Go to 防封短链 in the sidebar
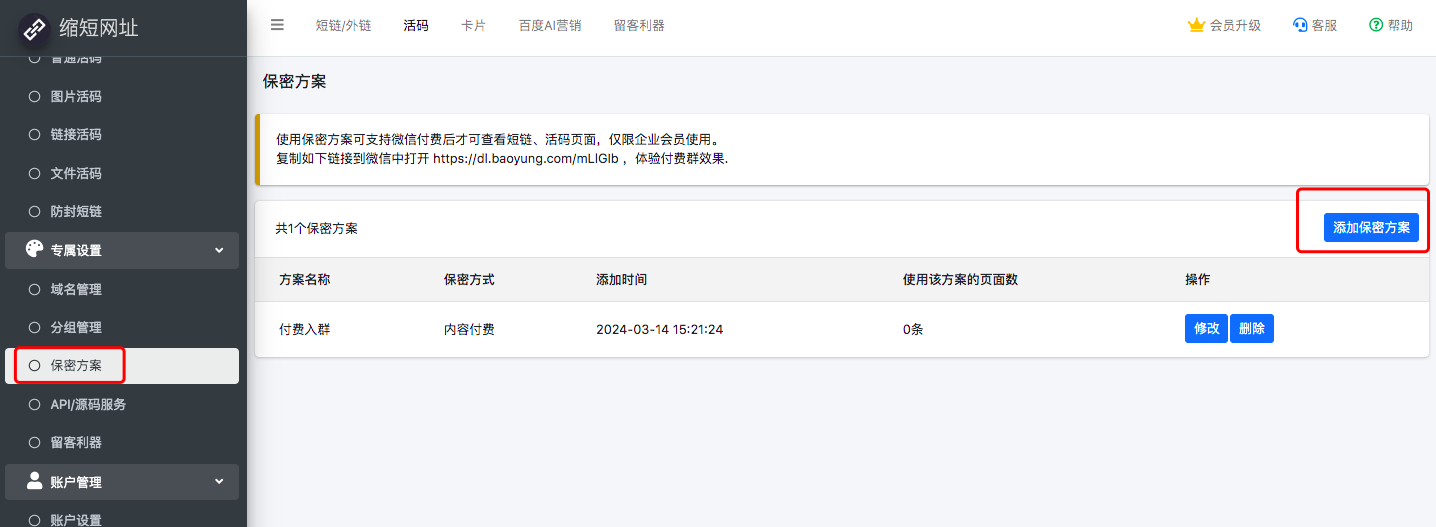 (x=76, y=212)
